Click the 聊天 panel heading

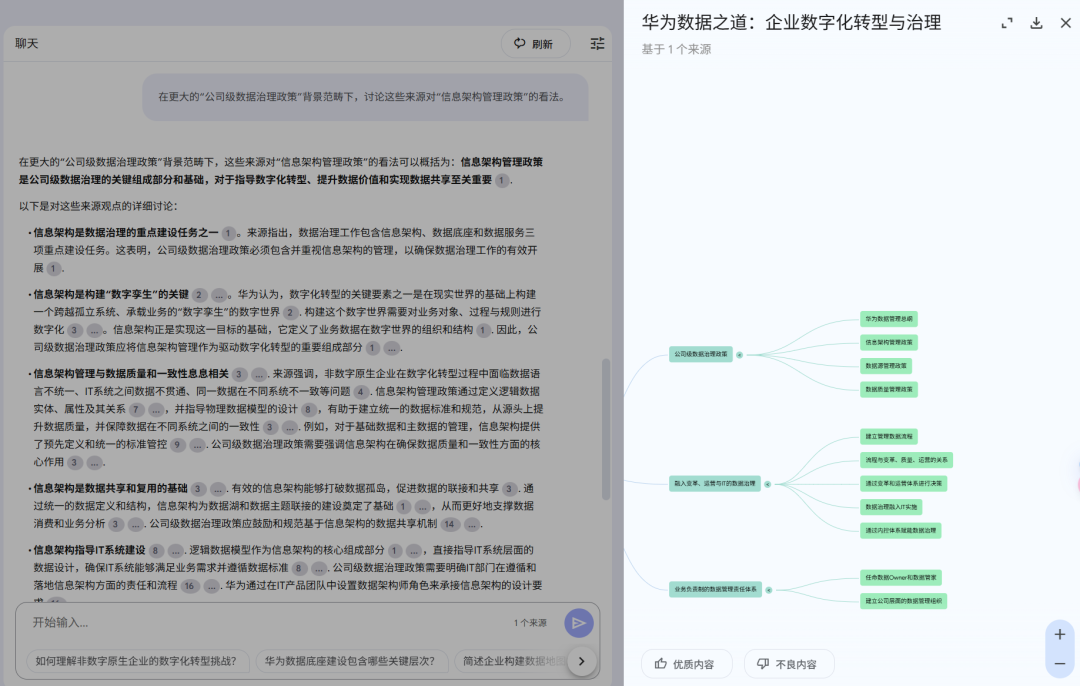[x=27, y=43]
